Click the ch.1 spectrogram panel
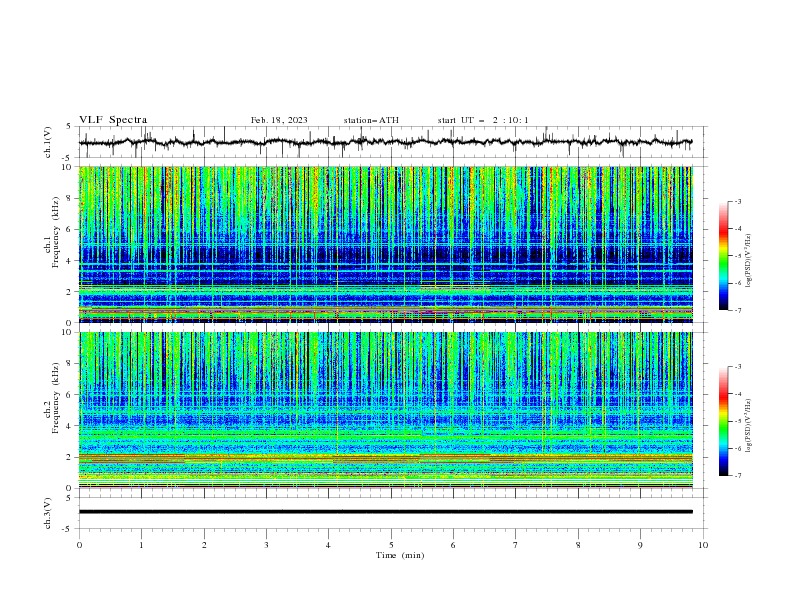792x612 pixels. pos(386,244)
